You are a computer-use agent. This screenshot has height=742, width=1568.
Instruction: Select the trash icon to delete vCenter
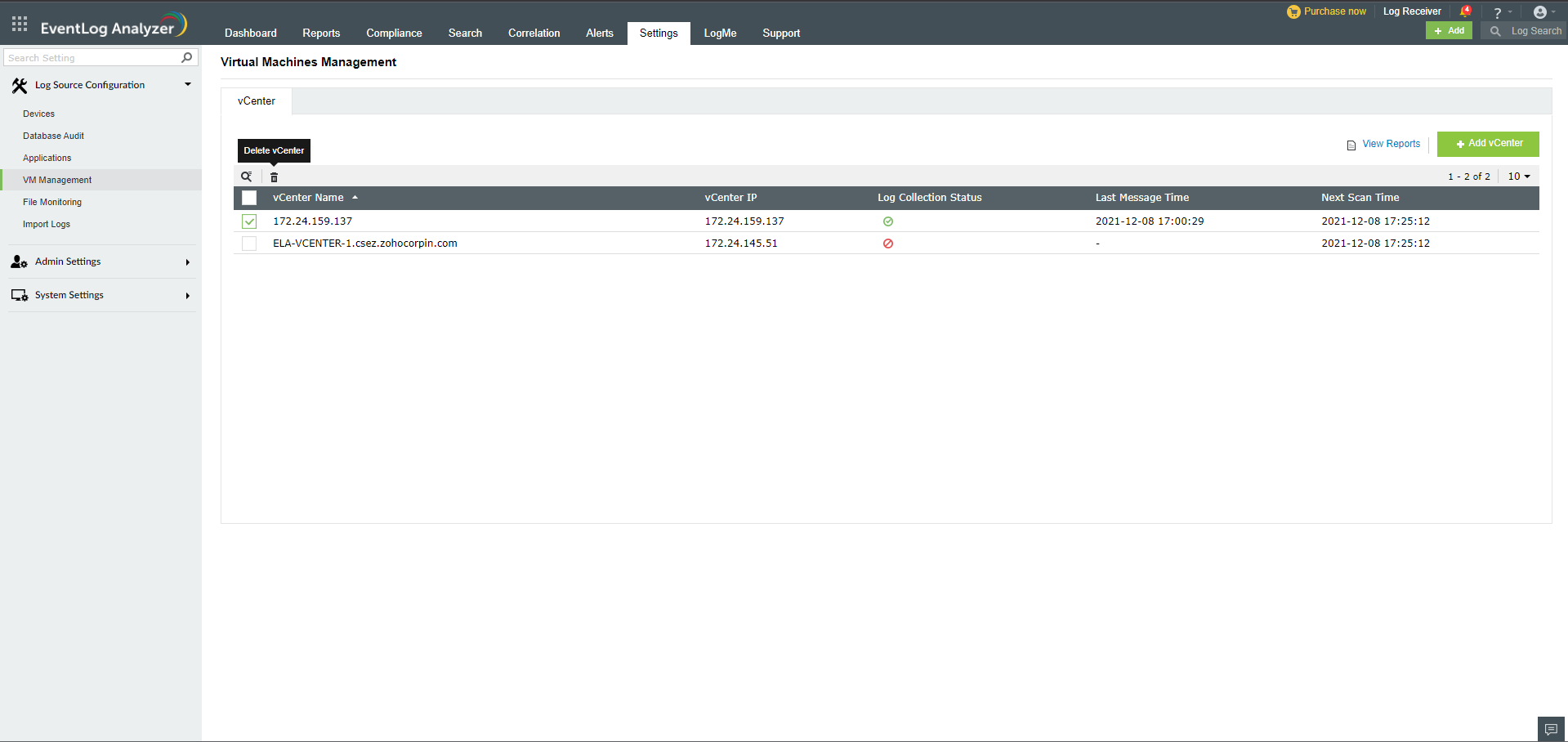274,177
